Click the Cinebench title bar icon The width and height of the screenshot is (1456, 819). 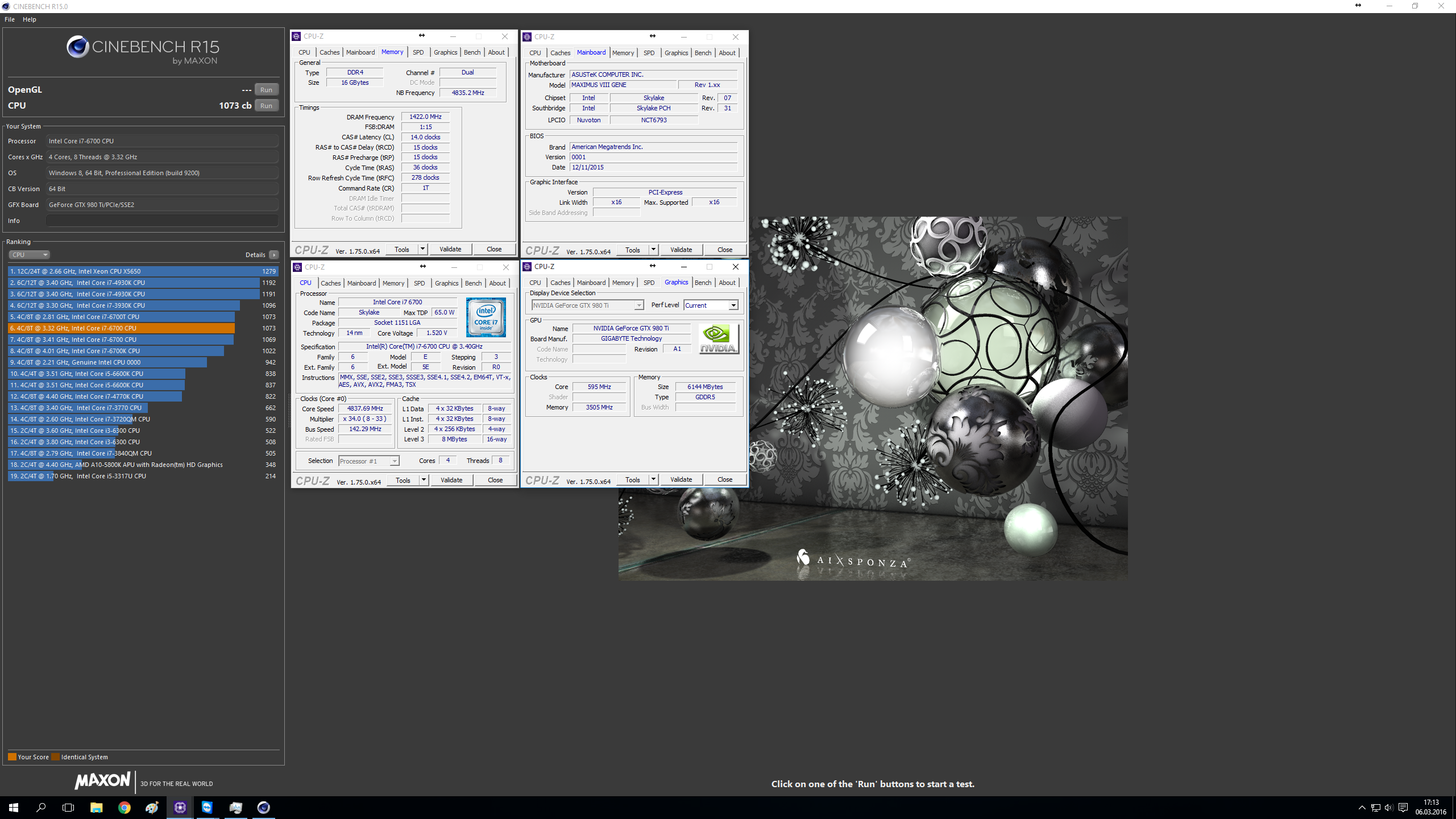(x=6, y=6)
